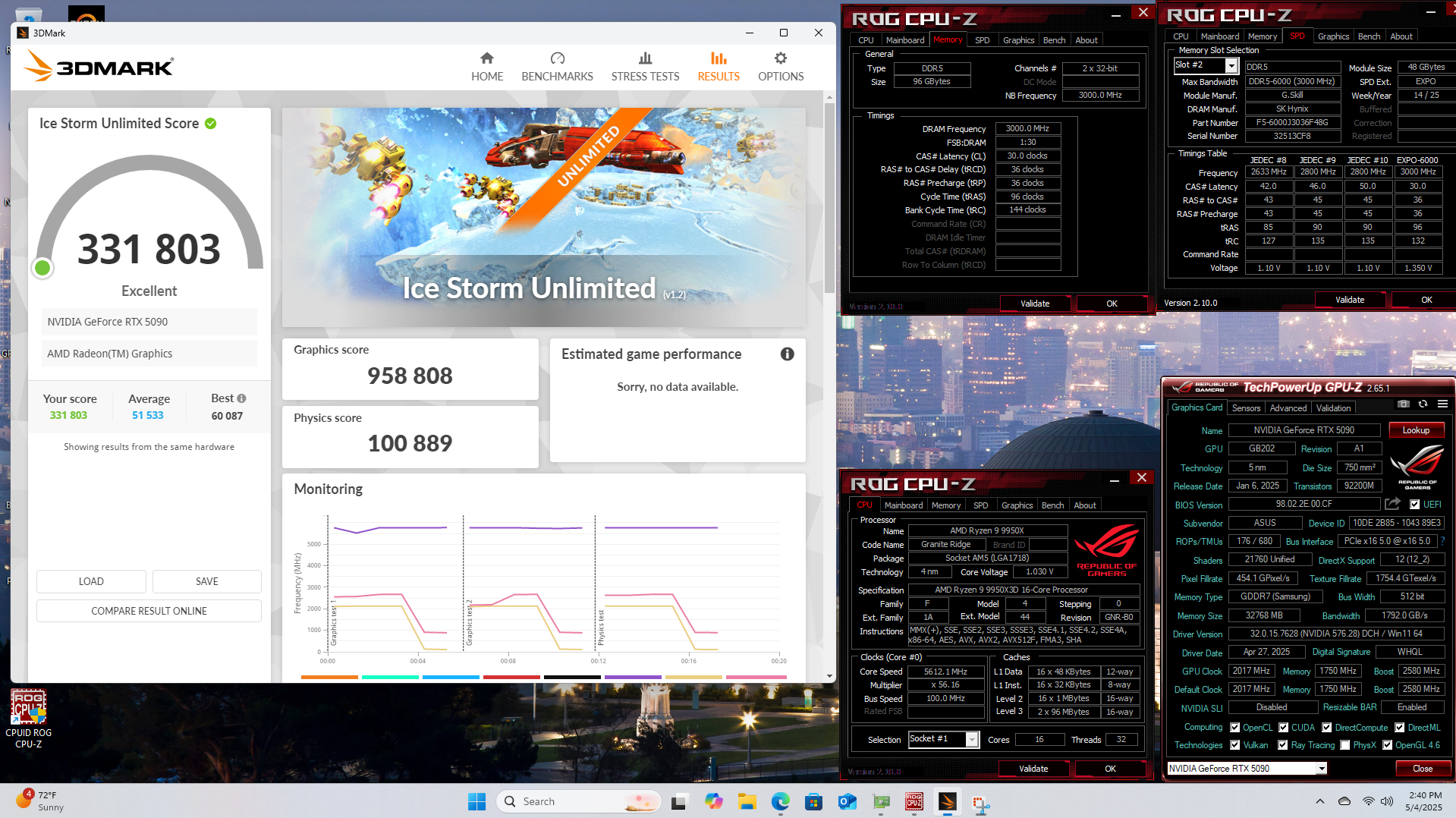Open Graphics tab in the CPU-Z SPD window

(1333, 36)
